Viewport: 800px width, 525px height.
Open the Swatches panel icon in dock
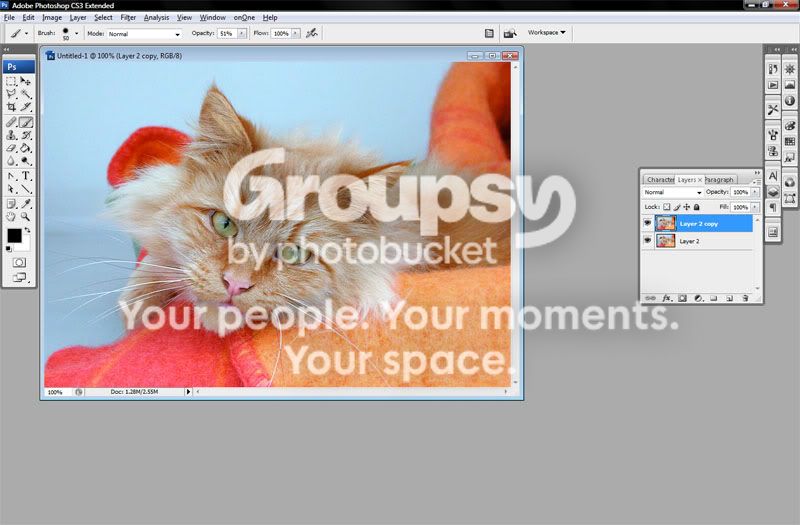[x=790, y=141]
